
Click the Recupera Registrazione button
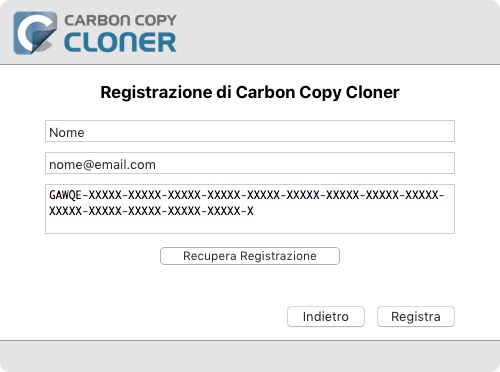(x=250, y=256)
